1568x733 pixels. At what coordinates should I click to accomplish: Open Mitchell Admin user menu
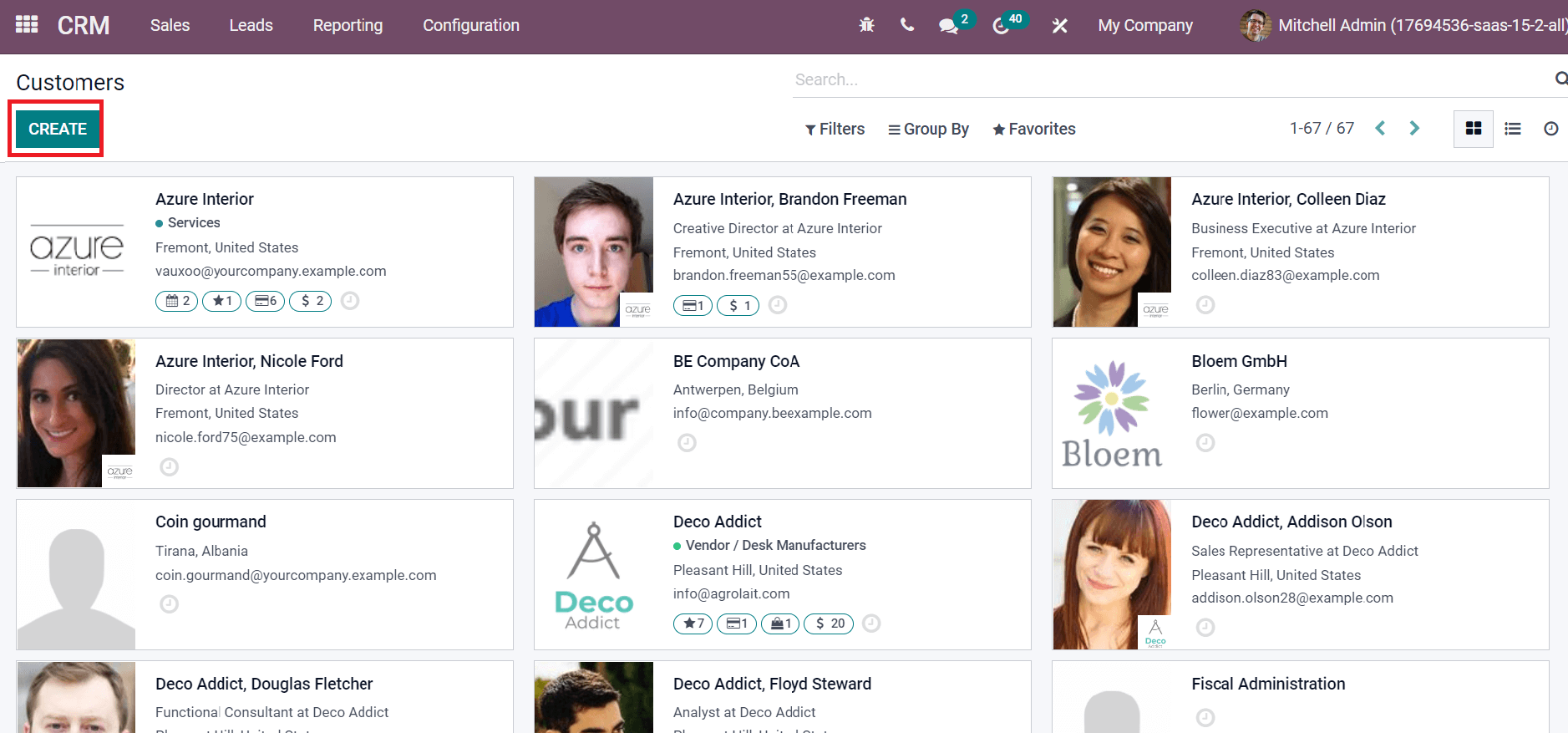coord(1403,25)
